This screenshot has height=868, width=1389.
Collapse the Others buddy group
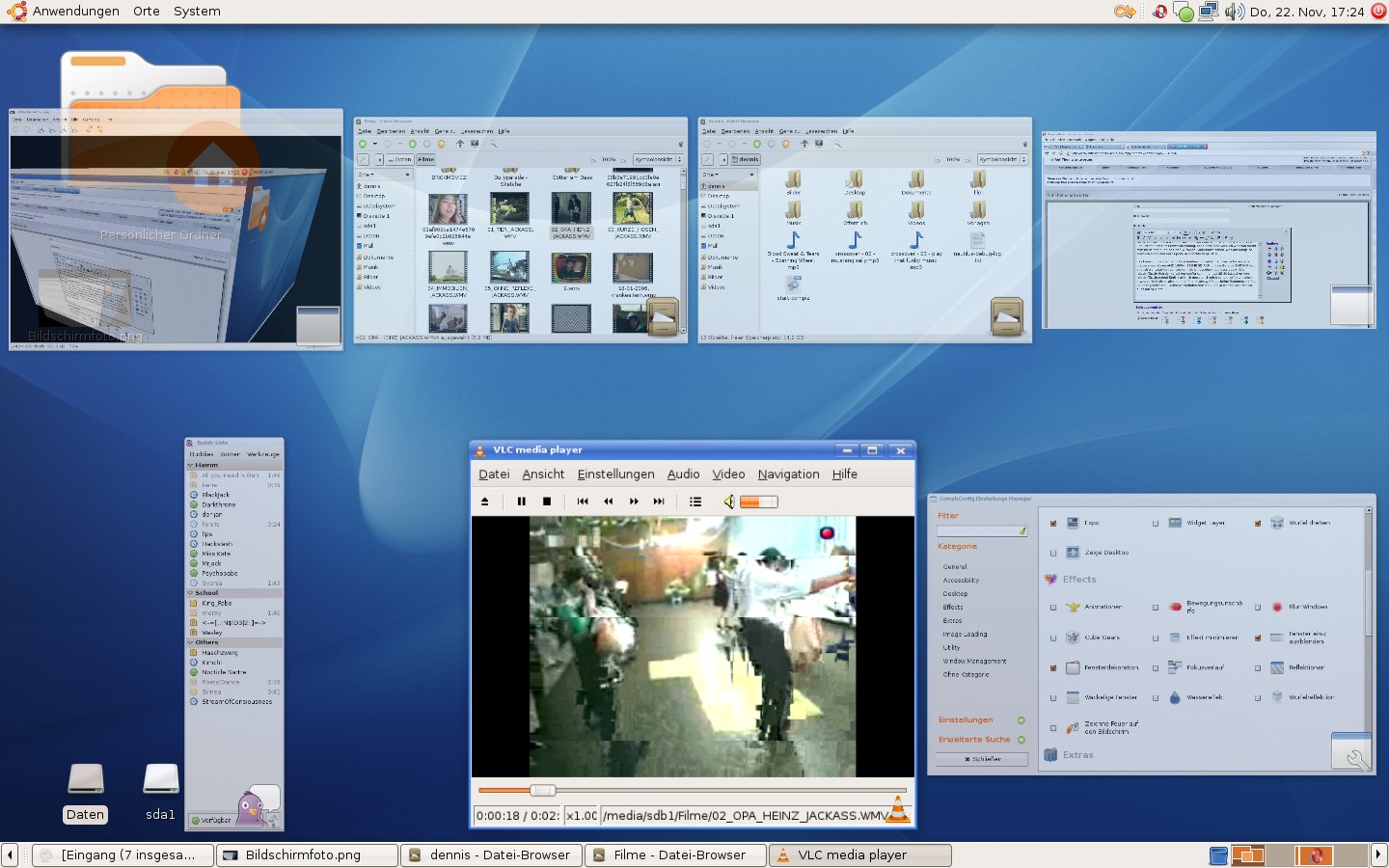click(x=191, y=642)
